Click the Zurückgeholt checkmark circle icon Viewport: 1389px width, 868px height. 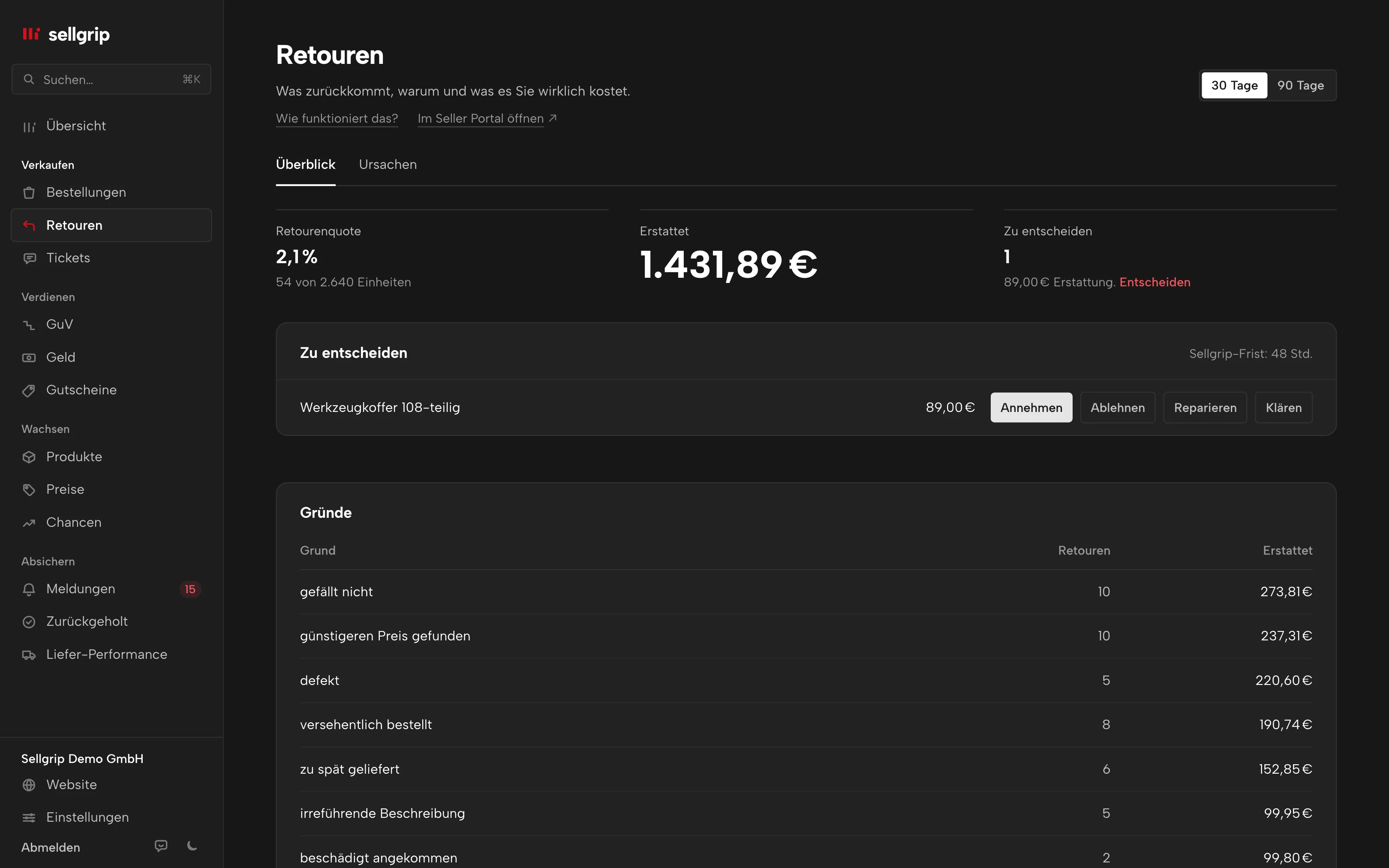(x=29, y=622)
